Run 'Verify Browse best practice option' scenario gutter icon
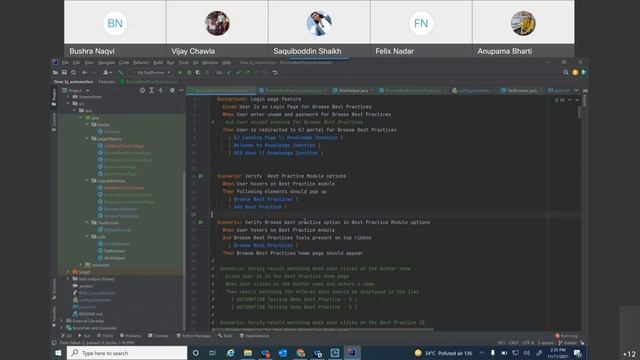 201,222
